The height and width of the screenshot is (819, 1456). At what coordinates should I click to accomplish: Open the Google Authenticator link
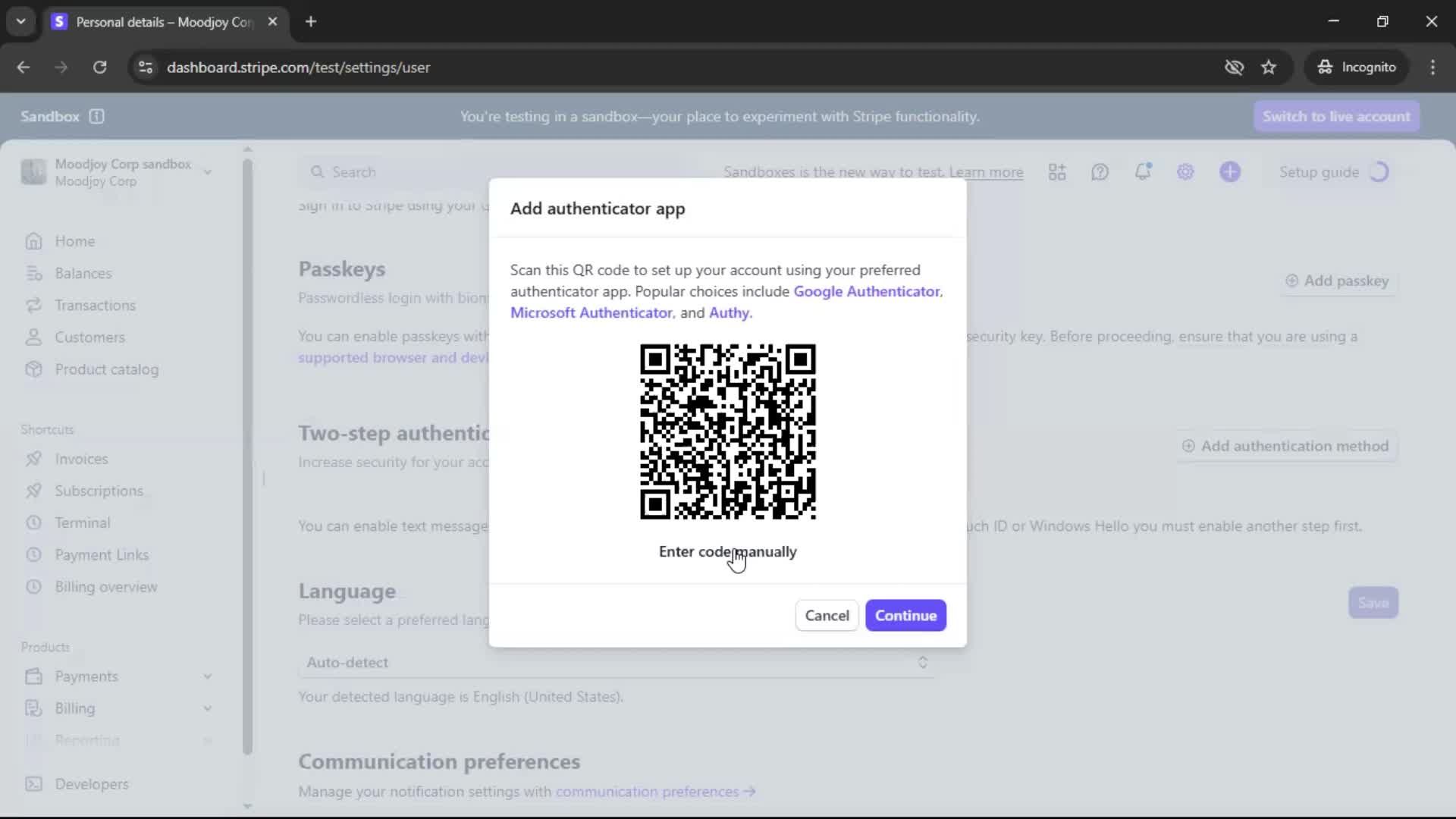tap(866, 291)
